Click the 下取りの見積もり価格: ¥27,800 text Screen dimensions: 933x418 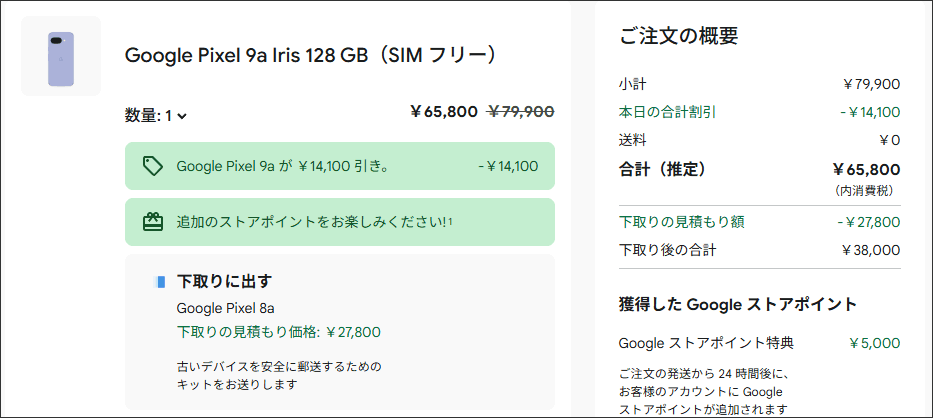(x=278, y=332)
